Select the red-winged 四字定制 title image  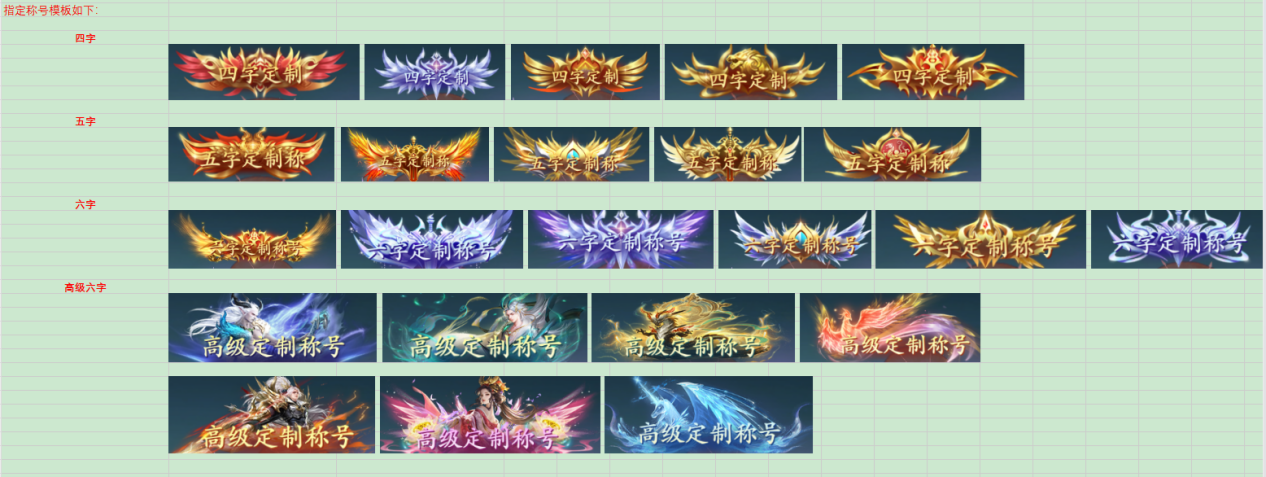[x=263, y=72]
